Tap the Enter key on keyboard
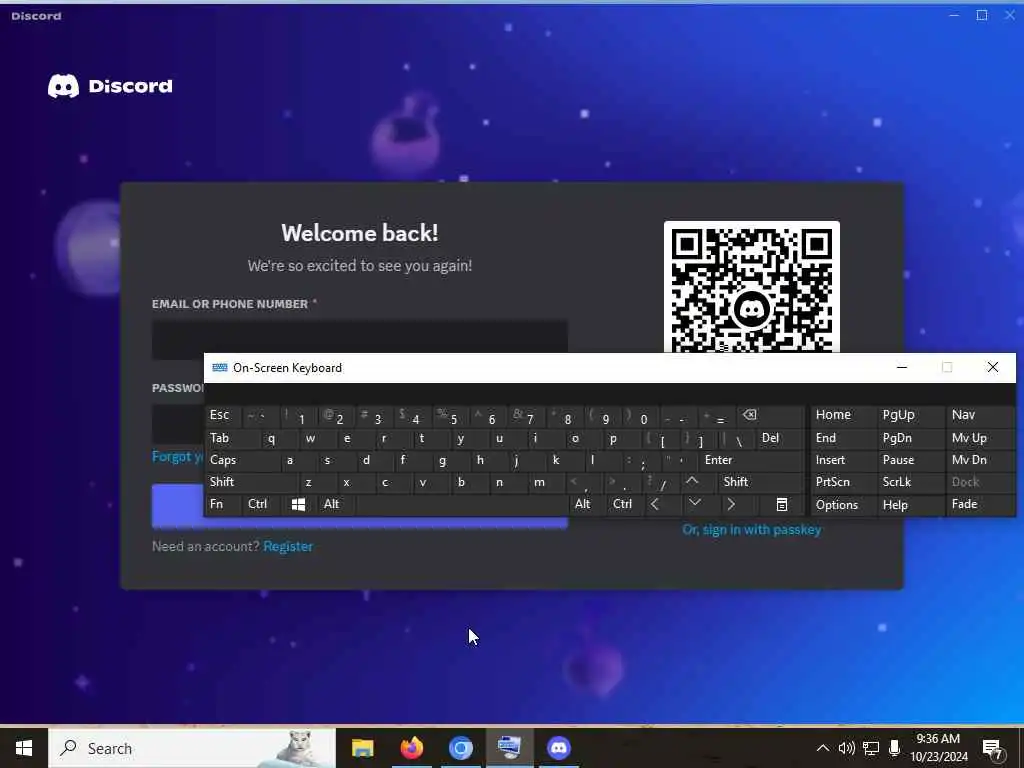1024x768 pixels. pyautogui.click(x=751, y=460)
